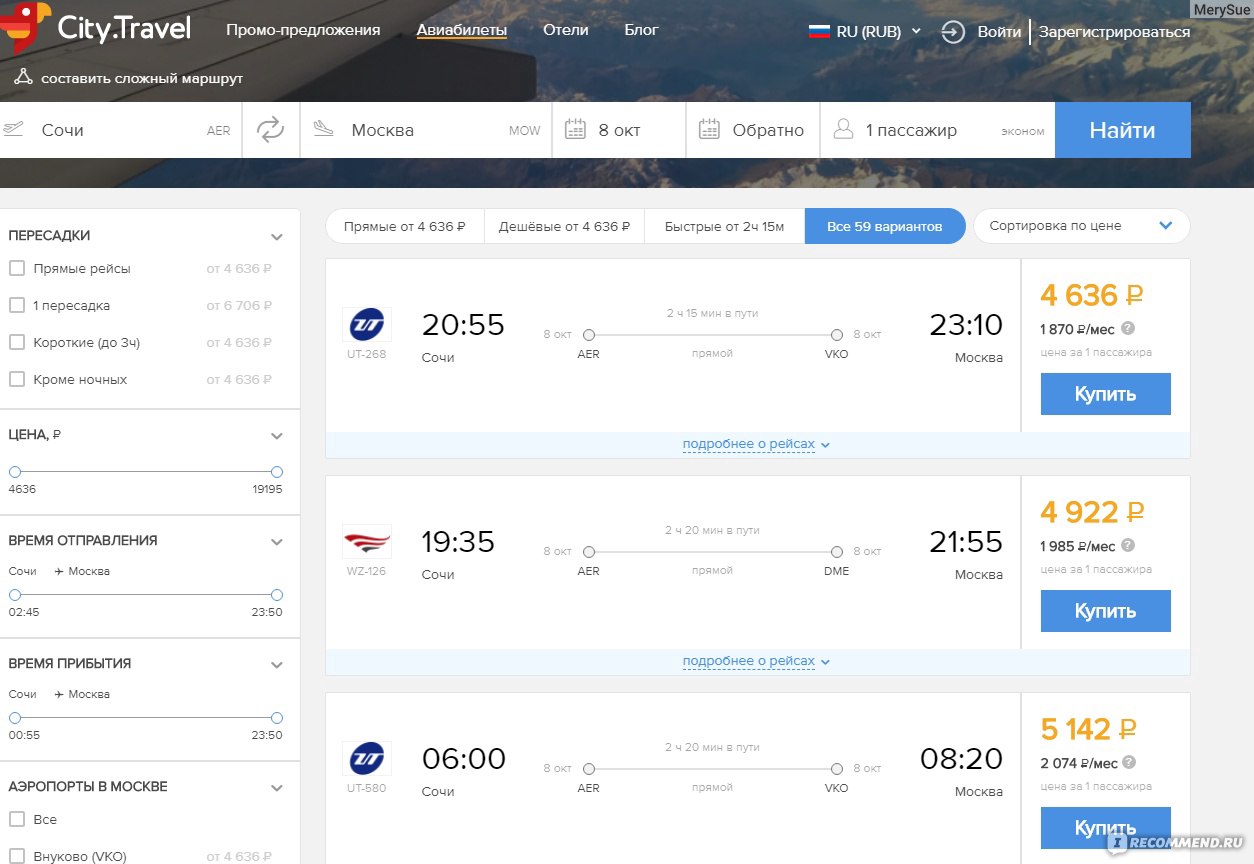Buy the 5 142 ₽ ticket
The image size is (1254, 864).
[x=1106, y=828]
